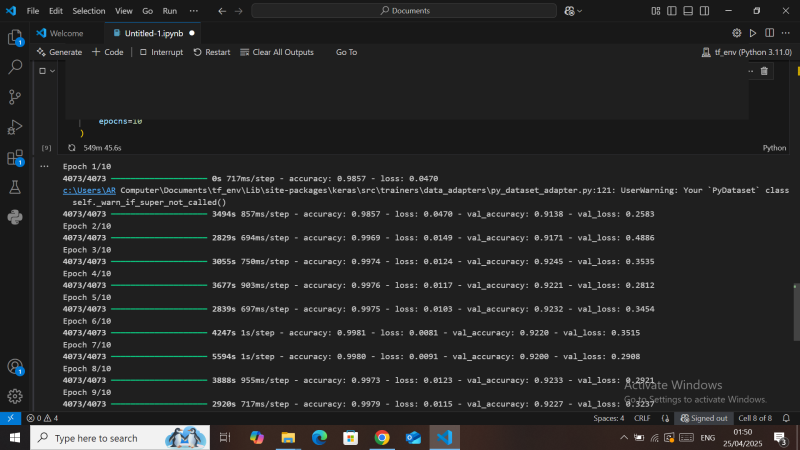Change the cell language Python label
Screen dimensions: 800x450
[774, 148]
